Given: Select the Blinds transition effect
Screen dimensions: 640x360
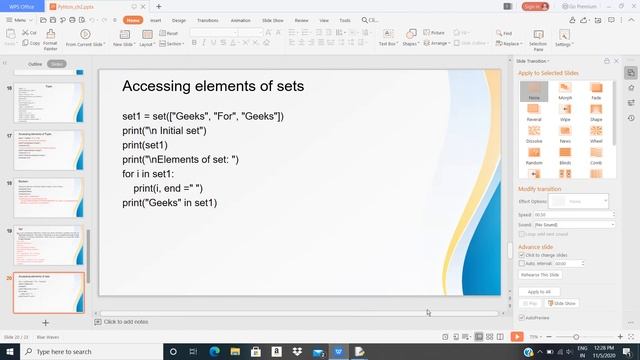Looking at the screenshot, I should point(565,156).
